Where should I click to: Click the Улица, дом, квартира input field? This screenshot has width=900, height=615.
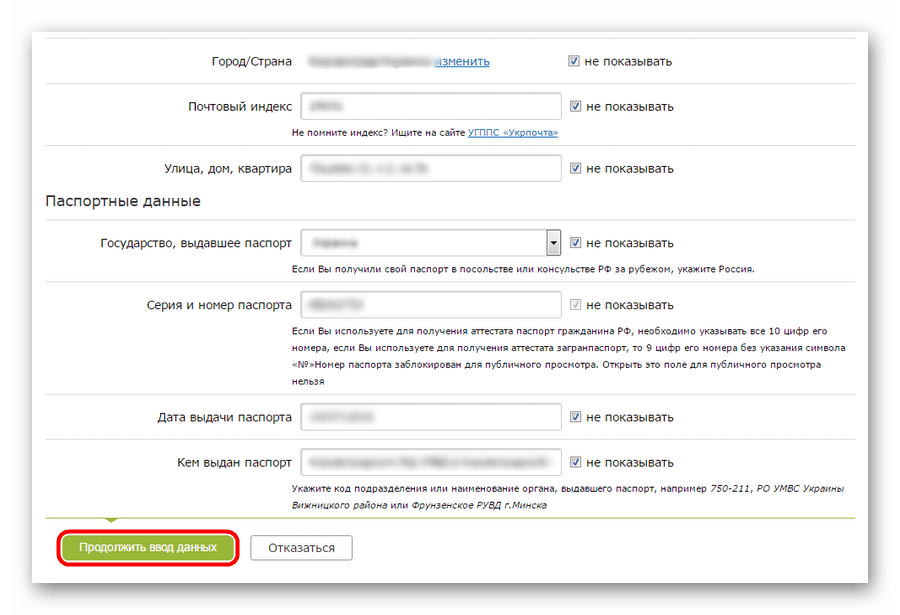pyautogui.click(x=430, y=168)
